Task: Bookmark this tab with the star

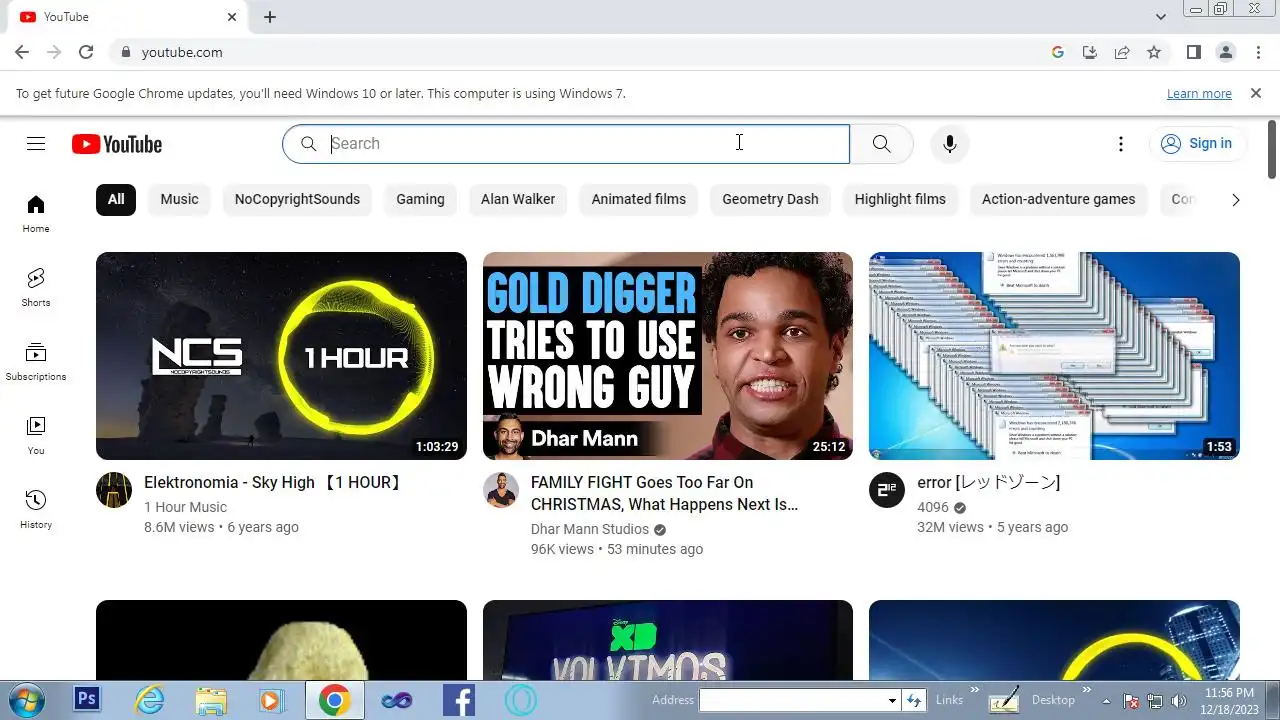Action: point(1154,52)
